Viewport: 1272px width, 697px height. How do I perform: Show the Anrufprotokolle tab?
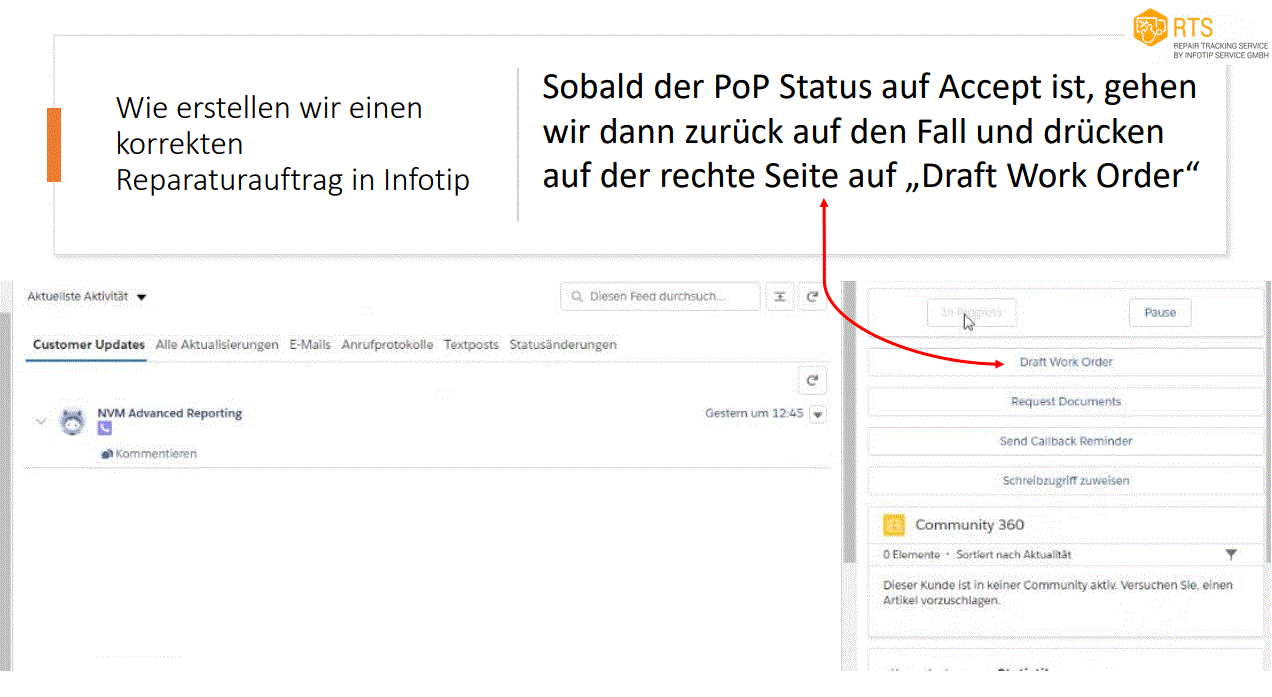tap(388, 345)
